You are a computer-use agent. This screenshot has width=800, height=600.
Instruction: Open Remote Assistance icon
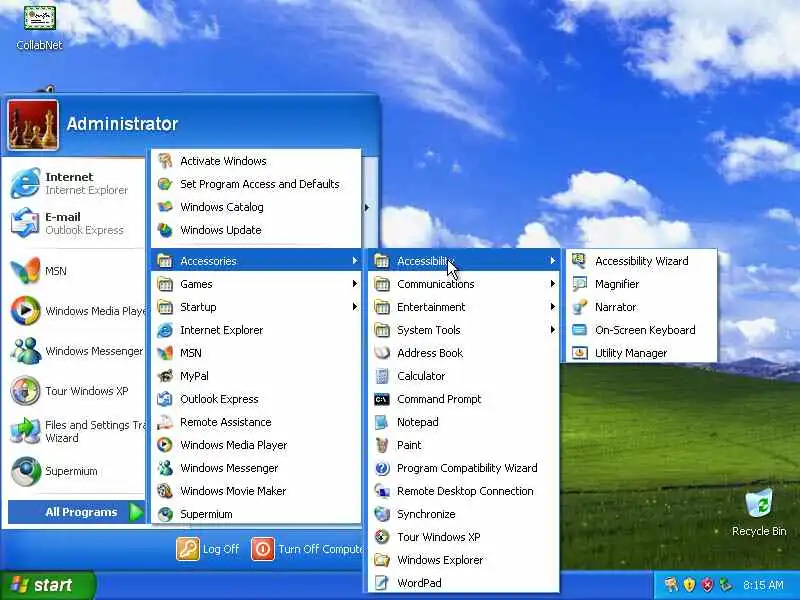coord(165,422)
